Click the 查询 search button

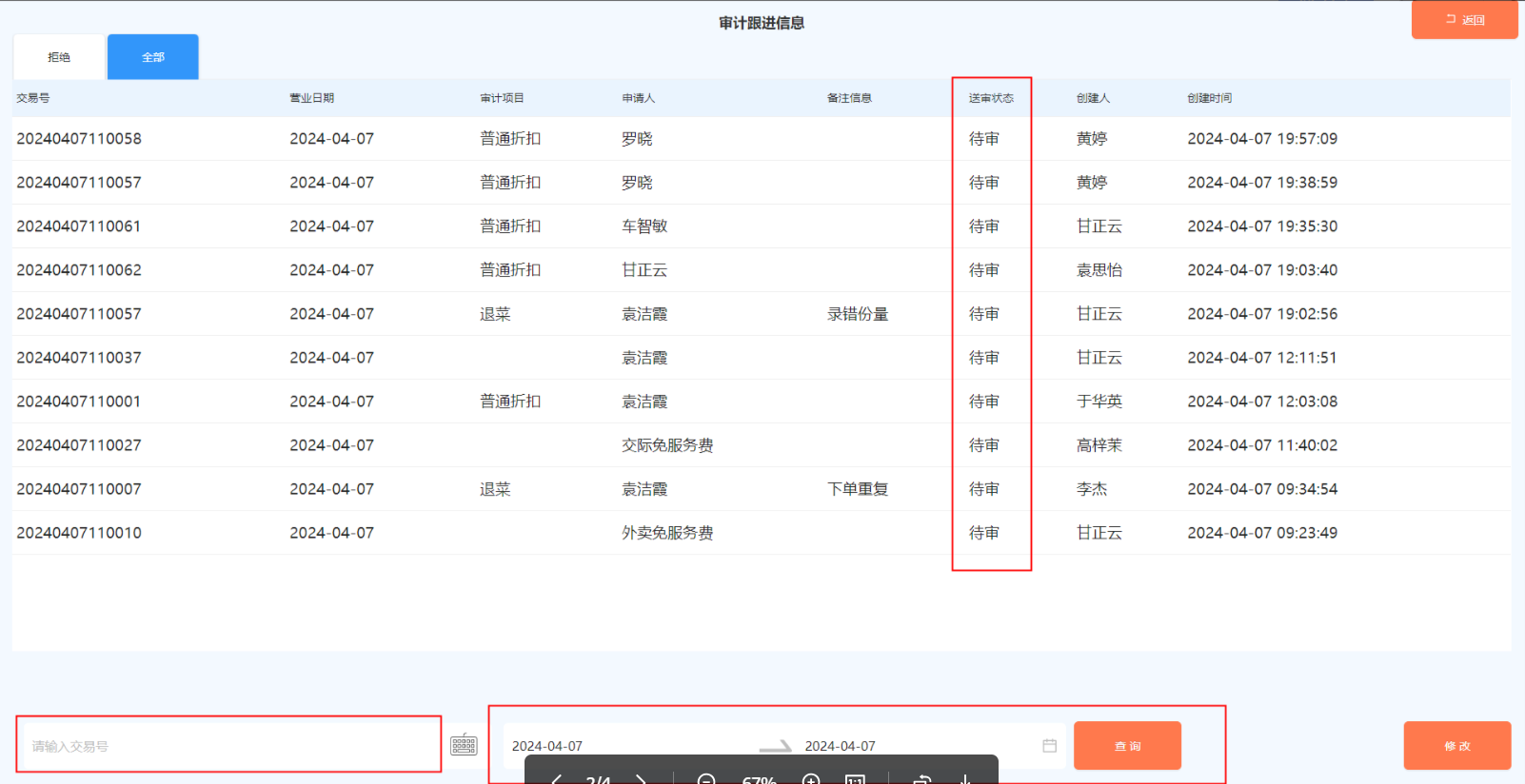(x=1127, y=746)
